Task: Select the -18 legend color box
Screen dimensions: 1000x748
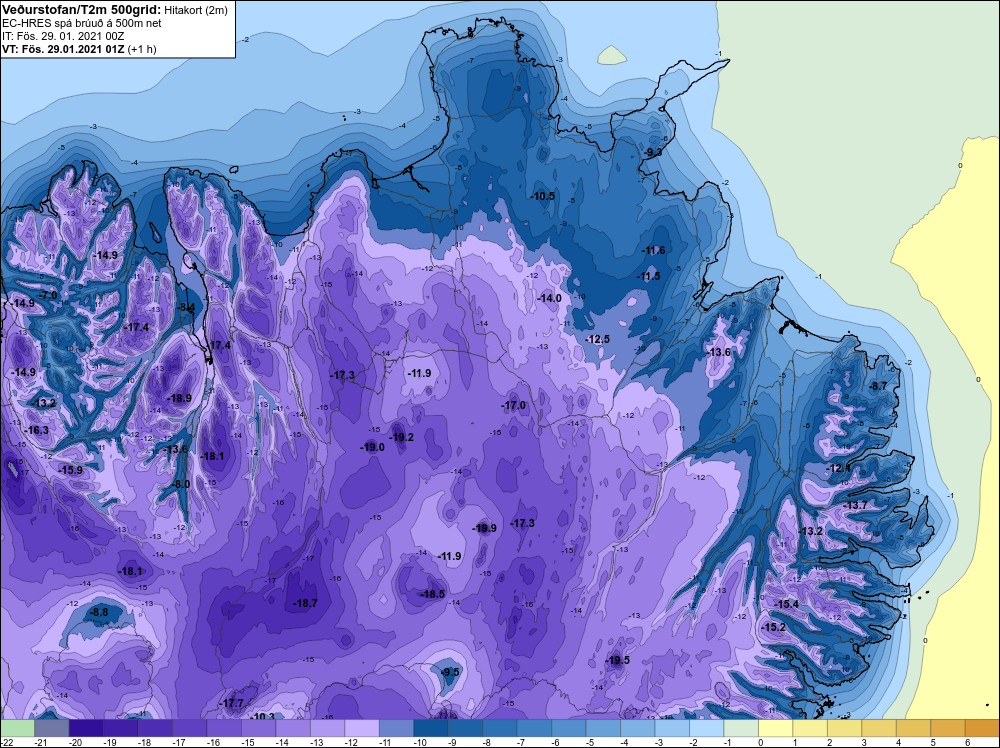Action: pyautogui.click(x=155, y=728)
